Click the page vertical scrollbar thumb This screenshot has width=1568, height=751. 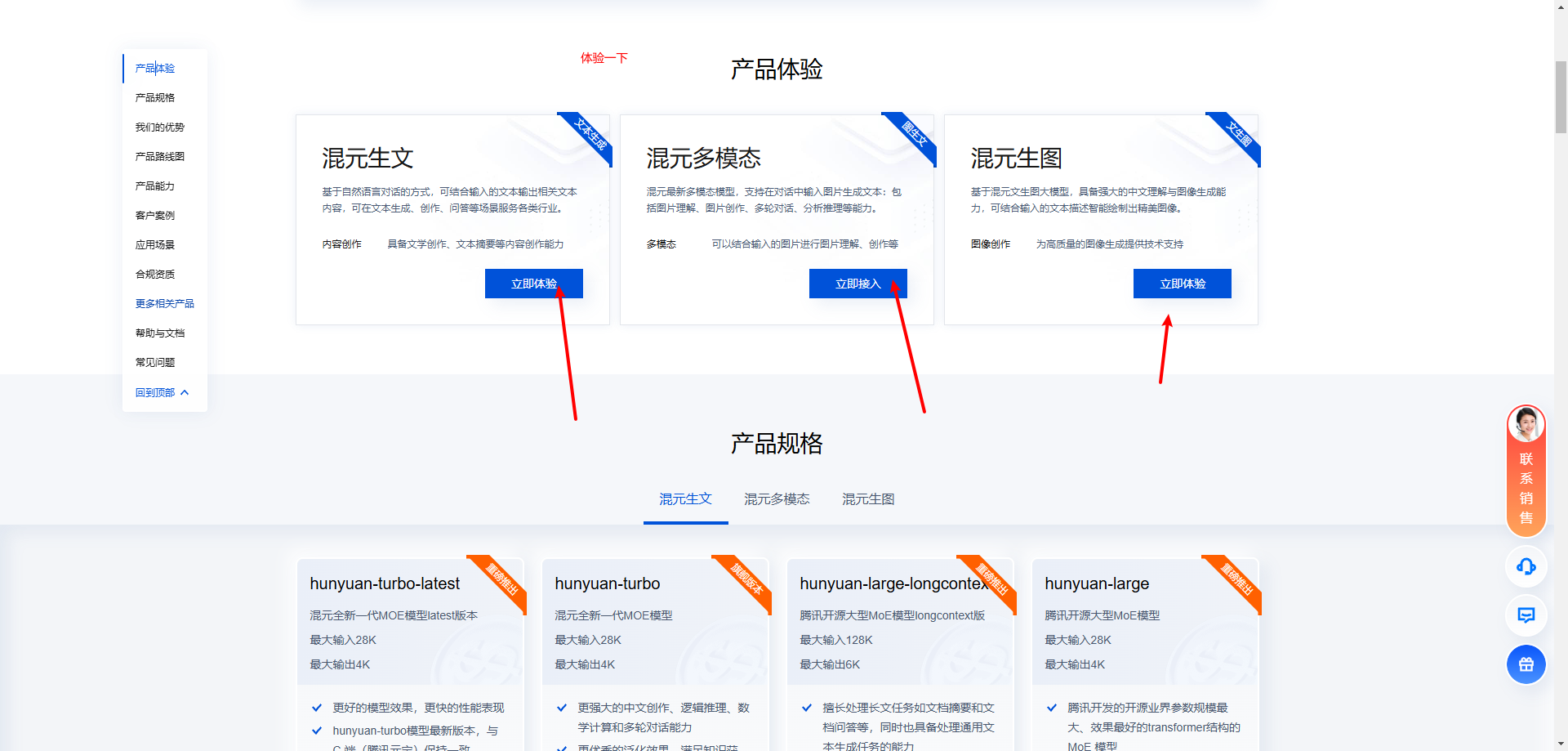coord(1561,96)
